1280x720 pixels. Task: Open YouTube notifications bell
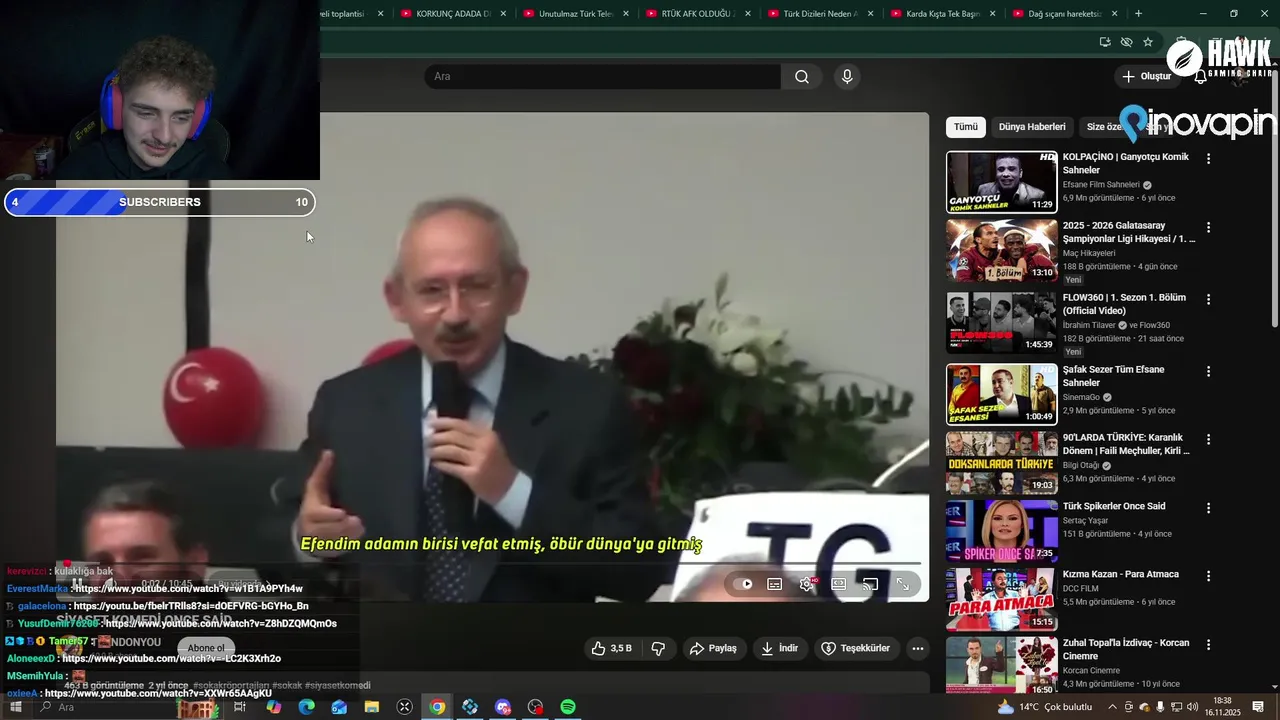point(1200,77)
